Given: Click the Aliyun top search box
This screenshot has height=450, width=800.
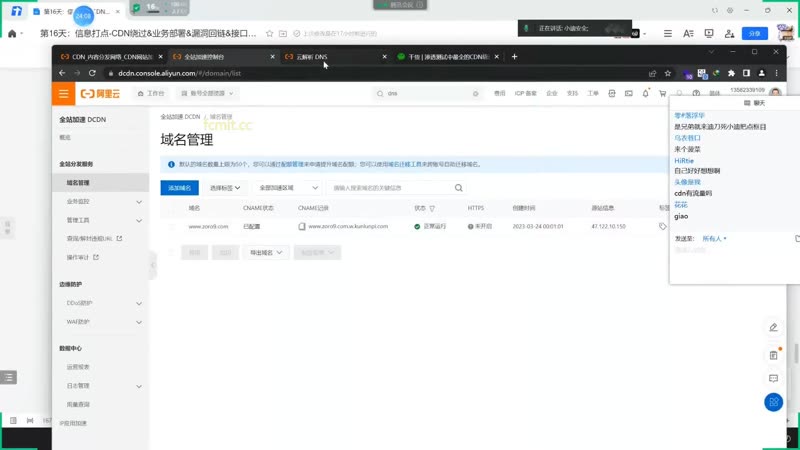Looking at the screenshot, I should pos(428,93).
